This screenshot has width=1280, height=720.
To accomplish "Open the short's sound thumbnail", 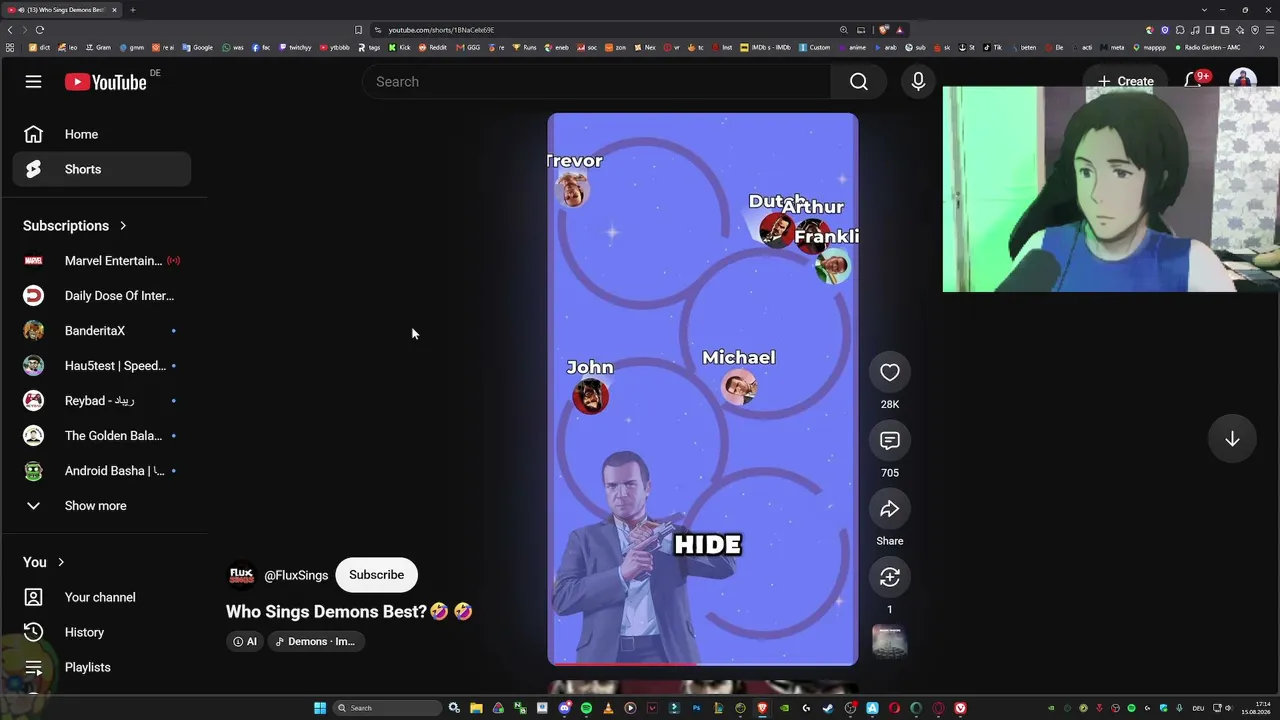I will click(890, 642).
